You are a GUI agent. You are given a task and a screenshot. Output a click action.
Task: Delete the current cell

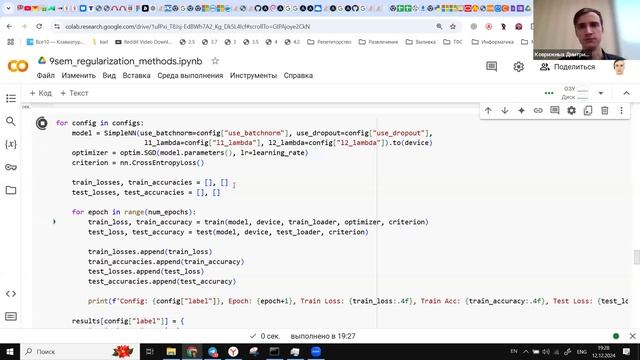tap(605, 110)
